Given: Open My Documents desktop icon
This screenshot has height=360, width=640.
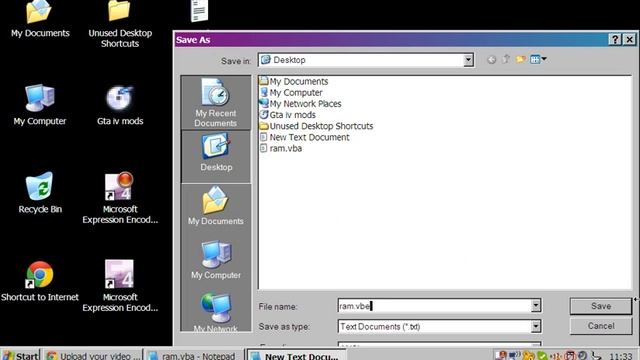Looking at the screenshot, I should 40,19.
